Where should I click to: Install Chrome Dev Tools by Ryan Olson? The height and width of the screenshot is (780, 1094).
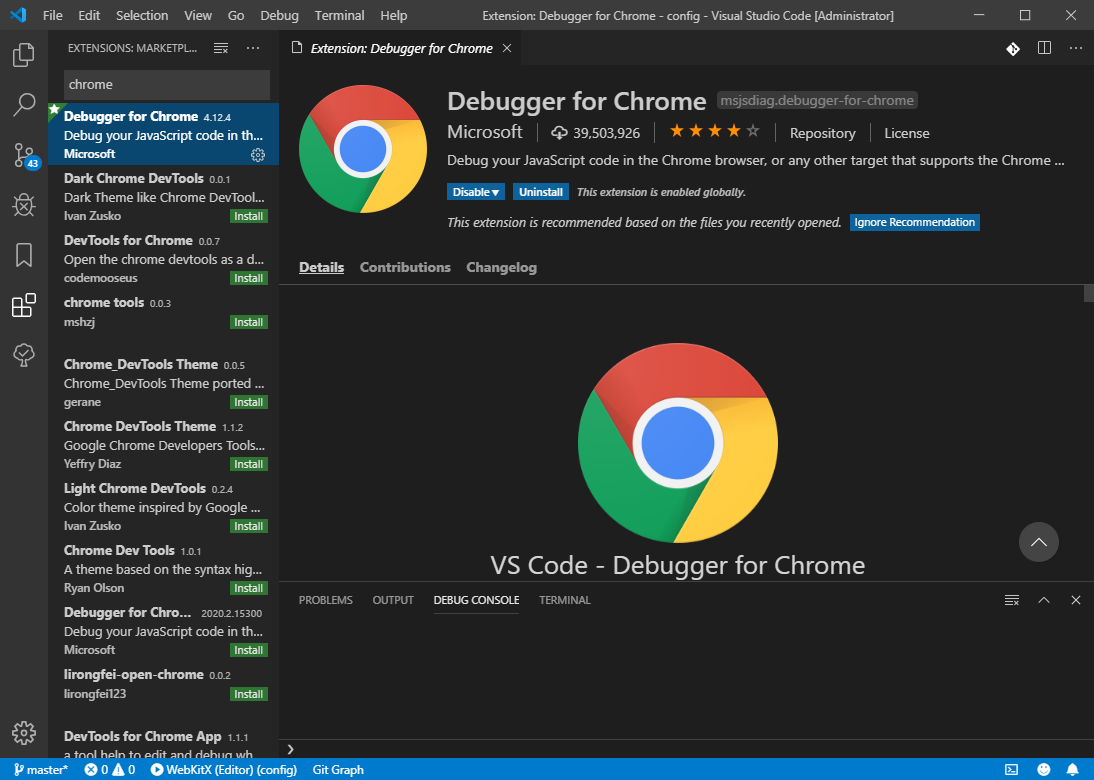pos(249,589)
